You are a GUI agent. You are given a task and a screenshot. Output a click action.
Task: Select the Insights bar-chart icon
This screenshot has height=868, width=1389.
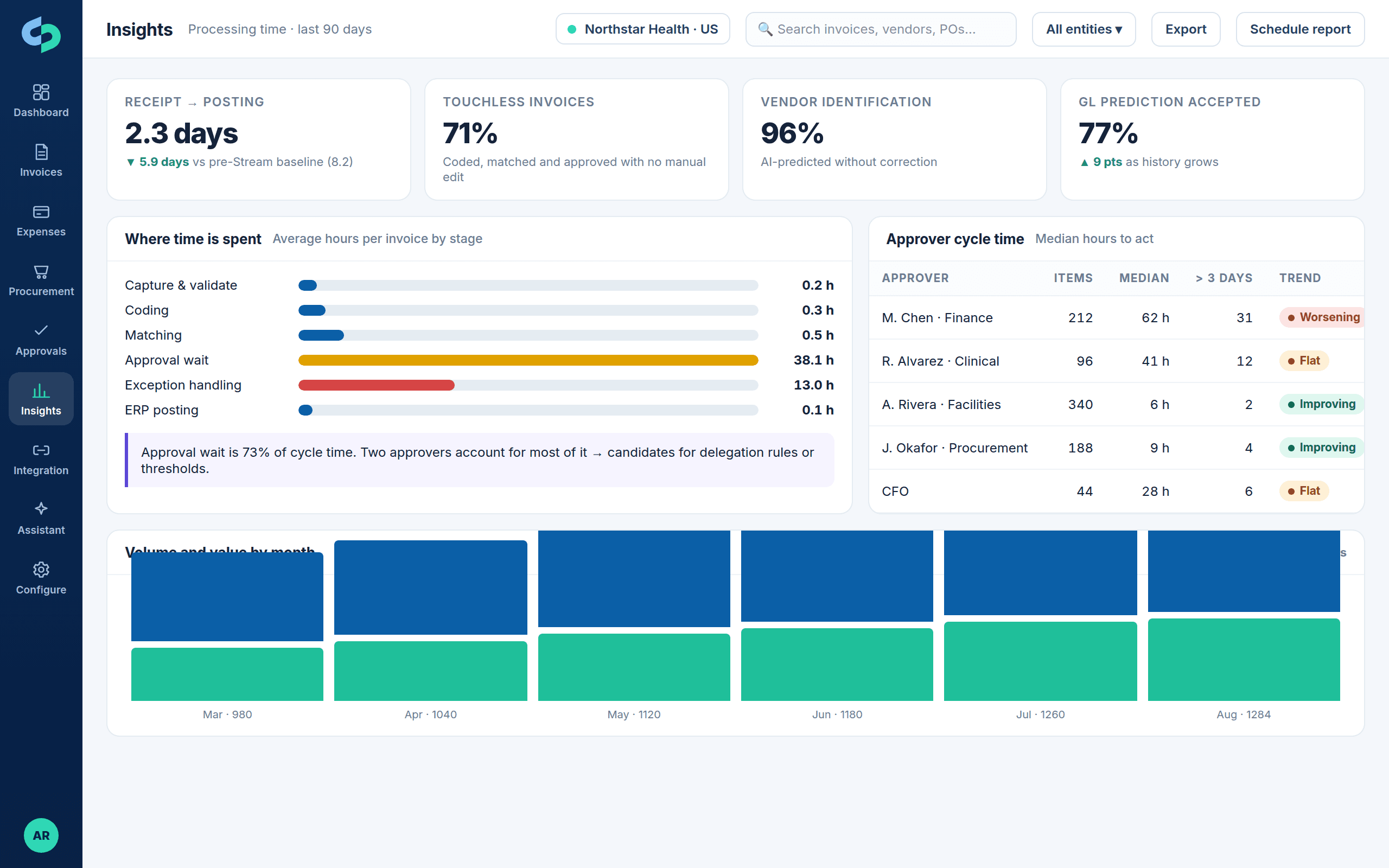pos(41,391)
